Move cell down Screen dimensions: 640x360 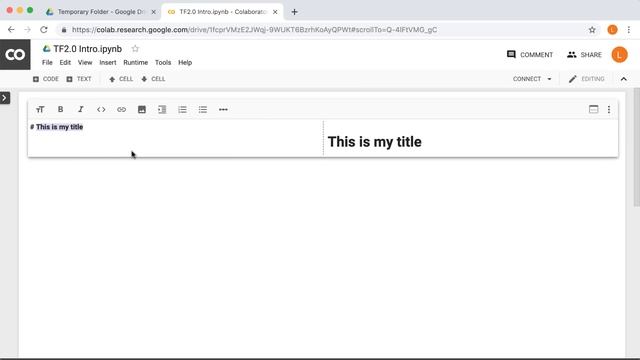pyautogui.click(x=153, y=79)
